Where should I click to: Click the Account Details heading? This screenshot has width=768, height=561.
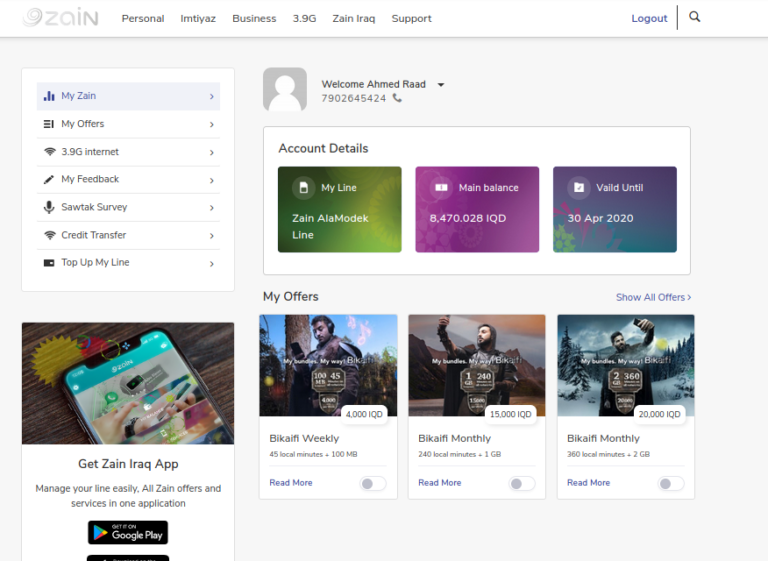pyautogui.click(x=323, y=148)
